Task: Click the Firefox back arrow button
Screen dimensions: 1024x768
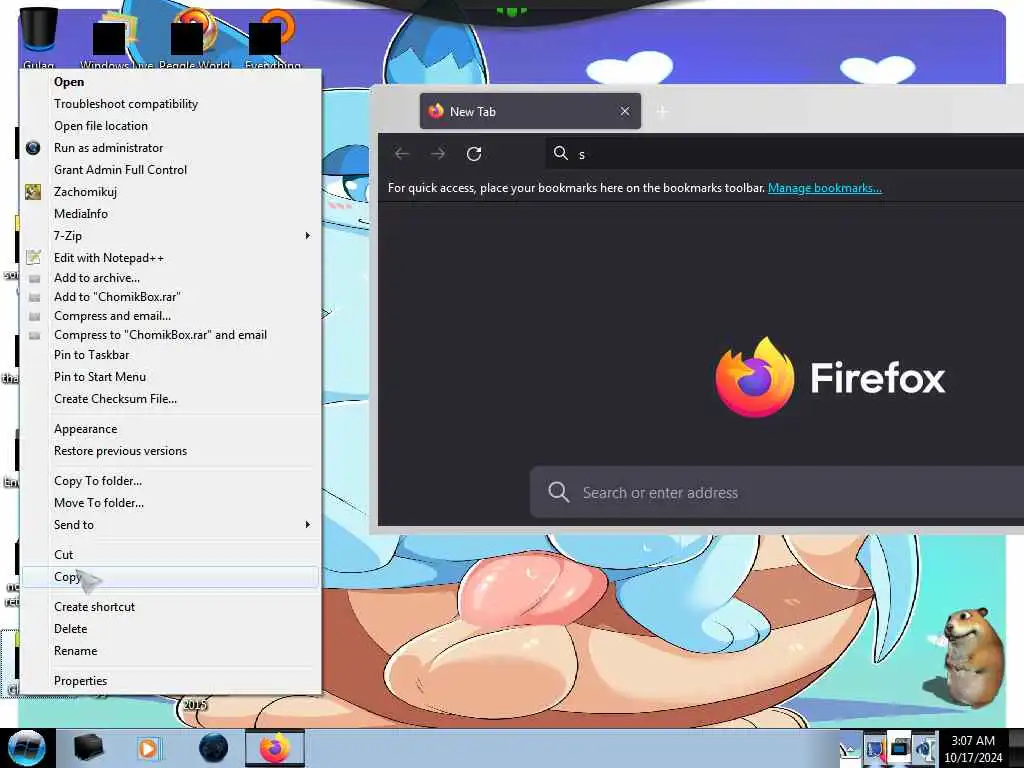Action: pyautogui.click(x=402, y=153)
